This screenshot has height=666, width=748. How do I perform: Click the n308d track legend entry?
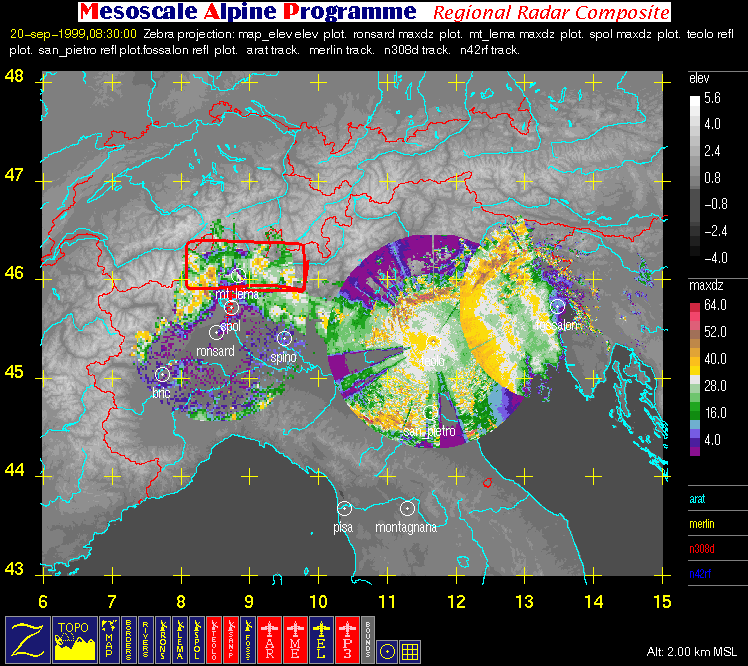[x=704, y=547]
